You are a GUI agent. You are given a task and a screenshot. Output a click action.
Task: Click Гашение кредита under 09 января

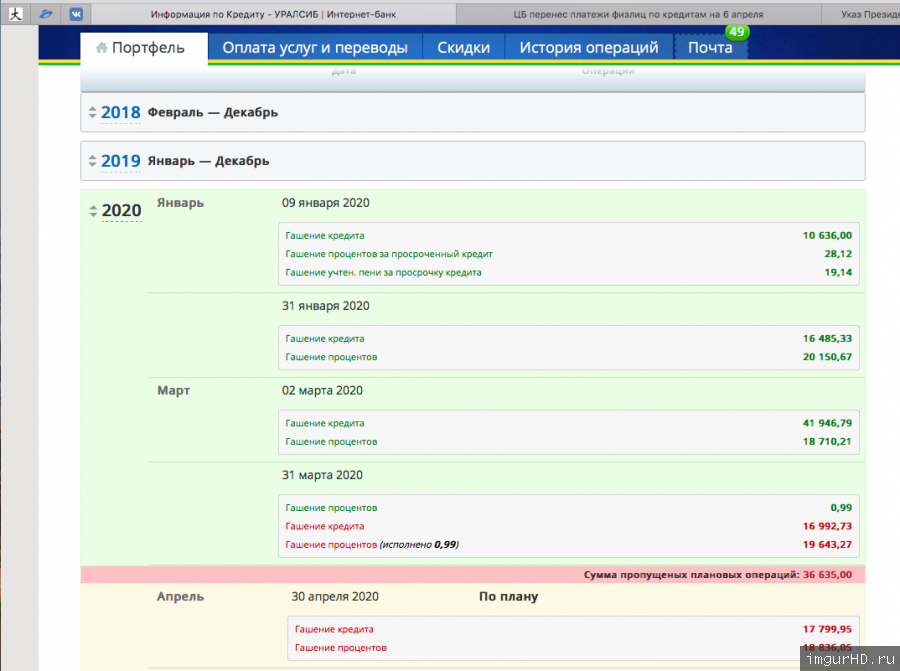(x=325, y=236)
